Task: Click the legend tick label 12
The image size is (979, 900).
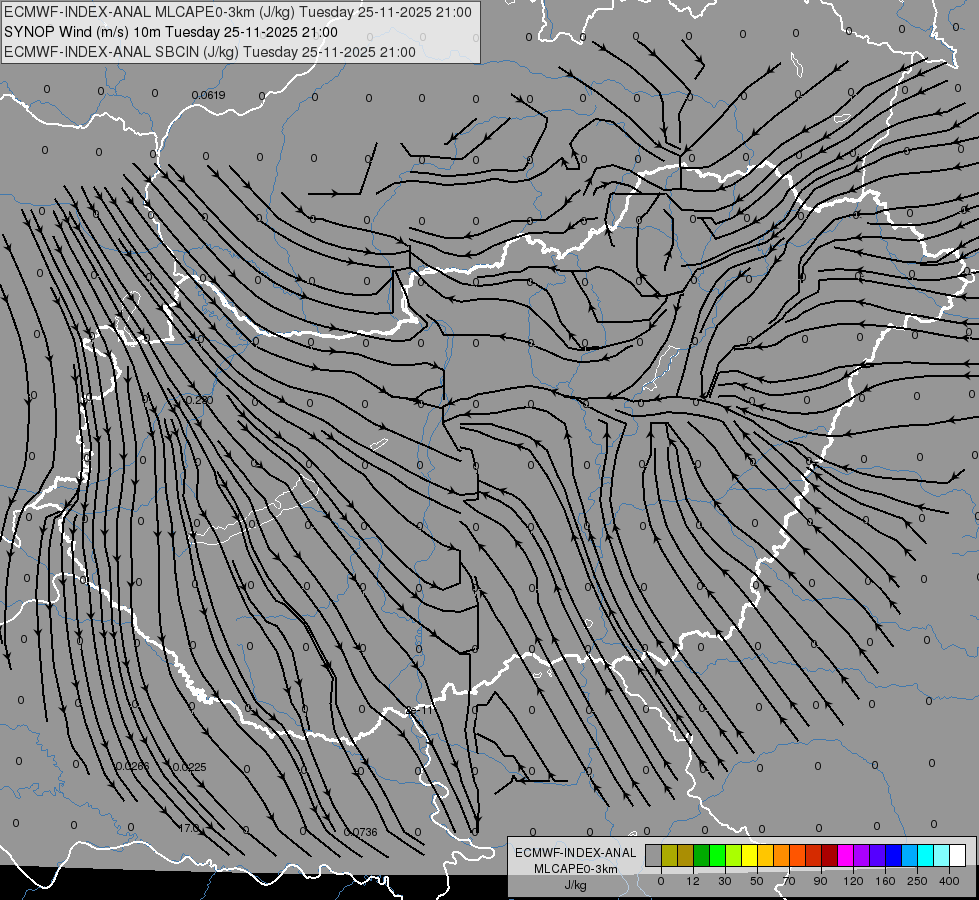Action: click(693, 881)
